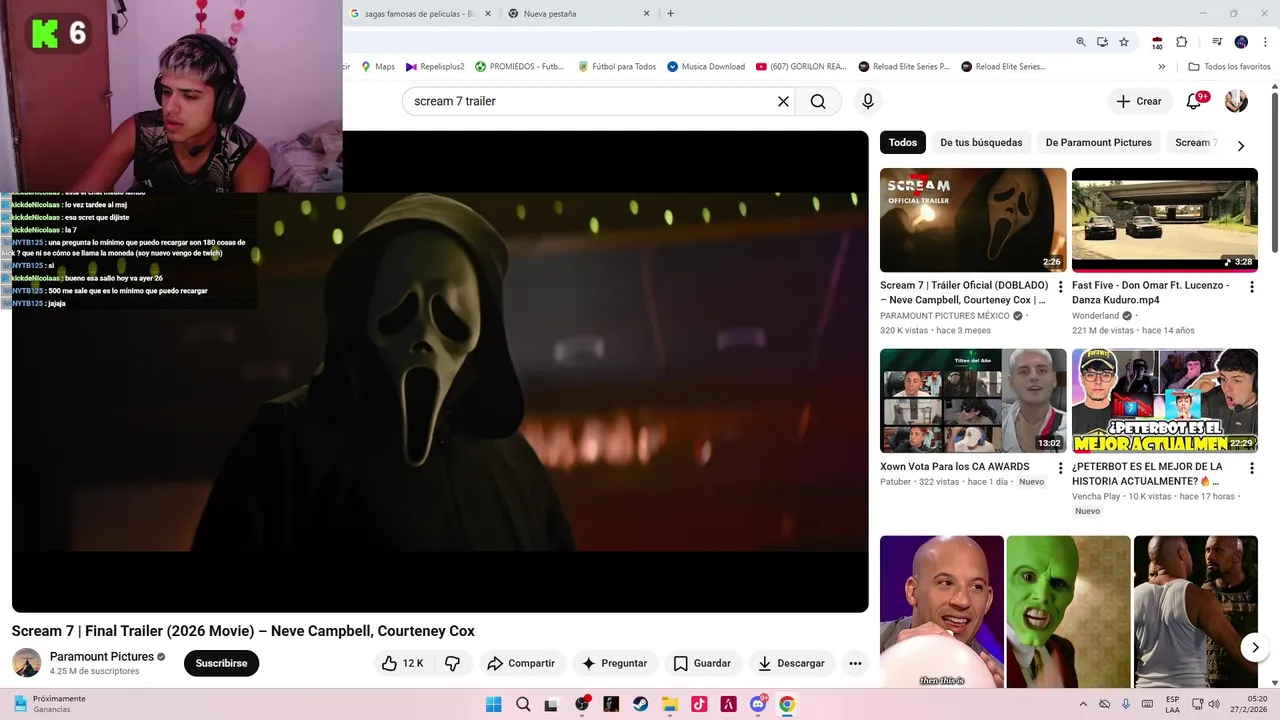Screen dimensions: 1280x720
Task: Open the Repelisplus2 bookmark
Action: pyautogui.click(x=435, y=67)
